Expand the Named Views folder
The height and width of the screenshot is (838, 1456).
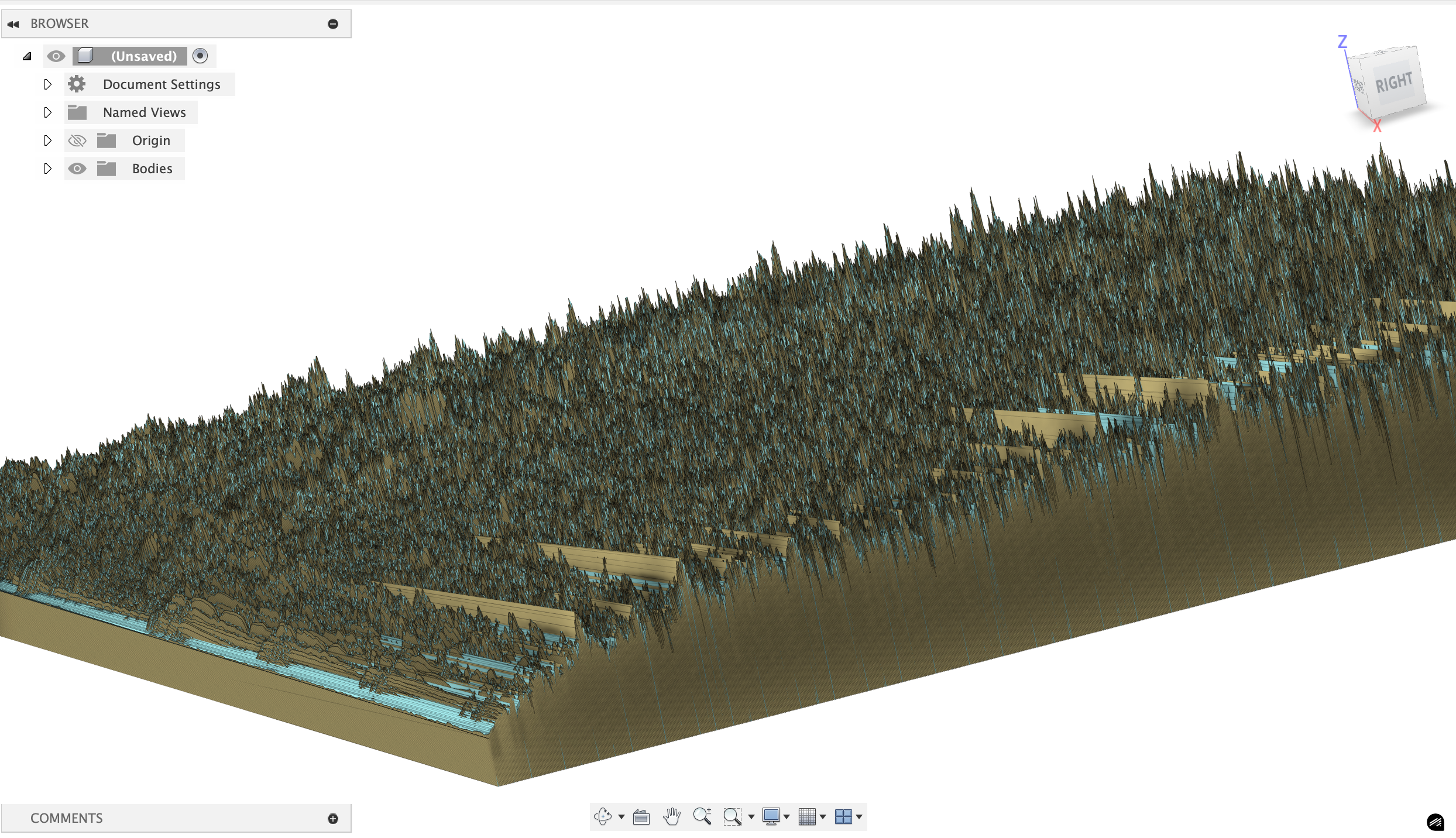[47, 112]
